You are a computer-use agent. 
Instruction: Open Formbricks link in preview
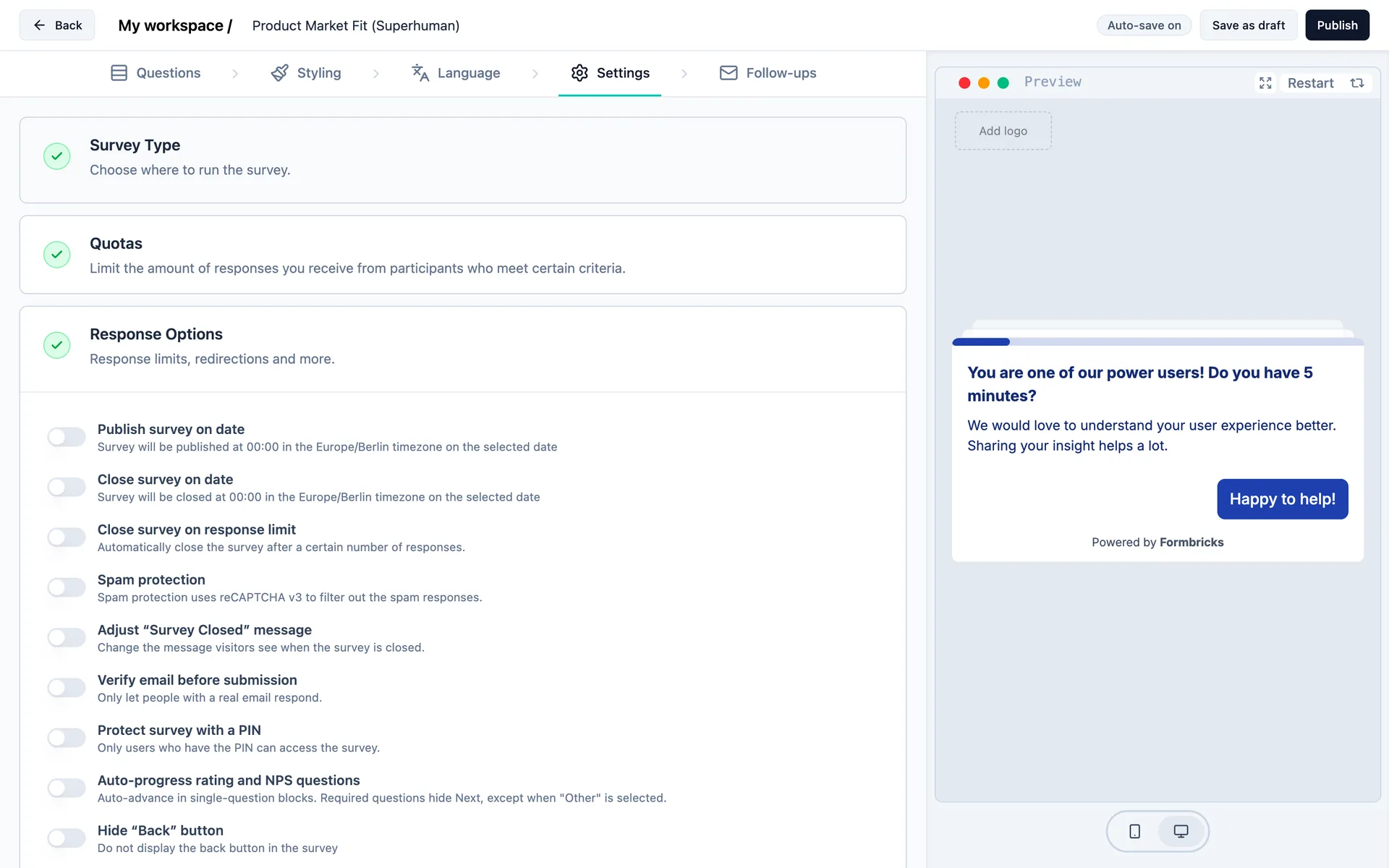pyautogui.click(x=1192, y=542)
